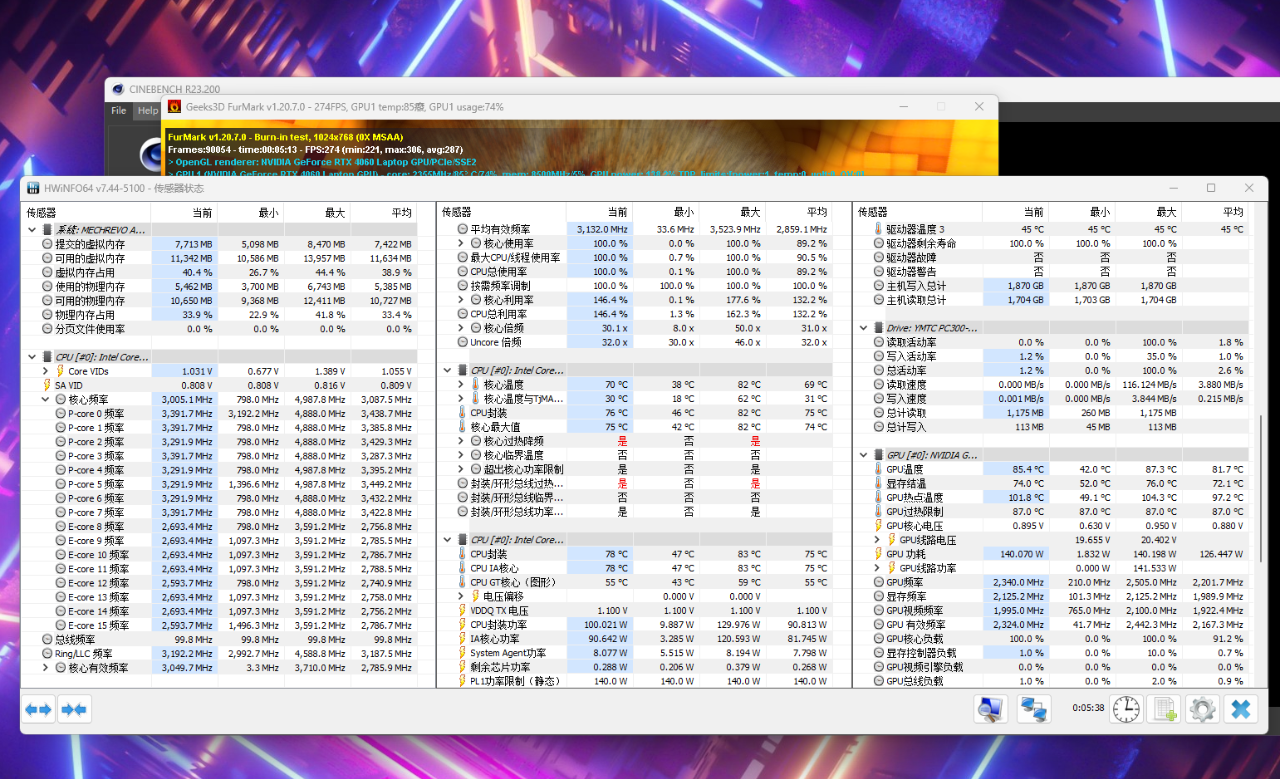The width and height of the screenshot is (1280, 779).
Task: Click the lightning icon beside SA VID
Action: coord(47,385)
